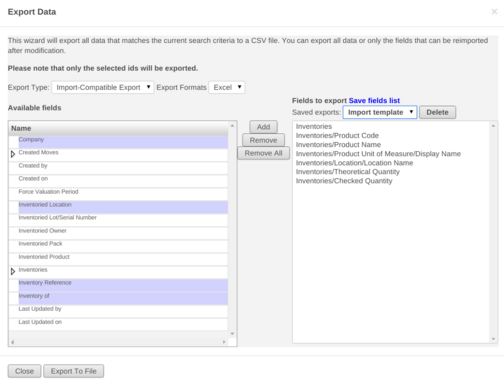
Task: Select the Created by field
Action: [123, 168]
